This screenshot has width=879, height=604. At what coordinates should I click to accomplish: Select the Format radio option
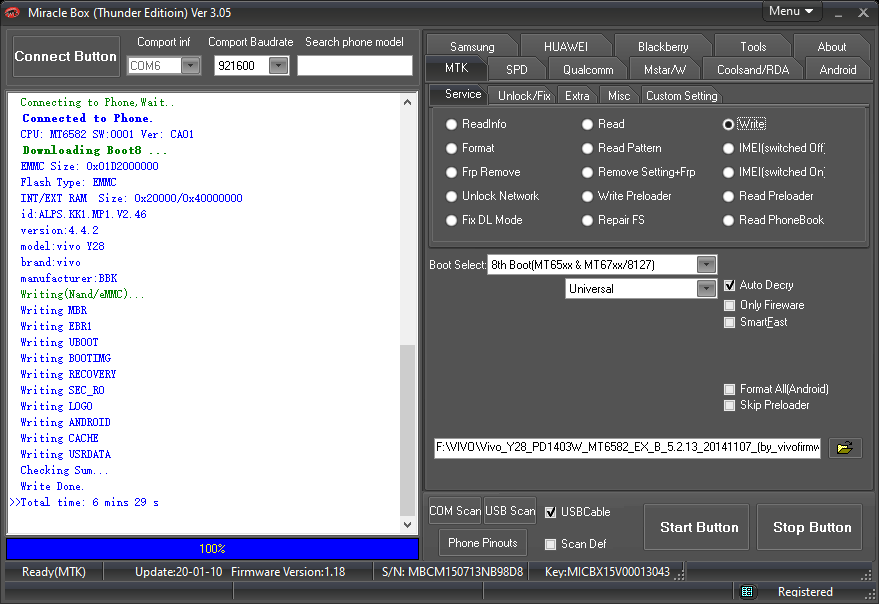451,148
